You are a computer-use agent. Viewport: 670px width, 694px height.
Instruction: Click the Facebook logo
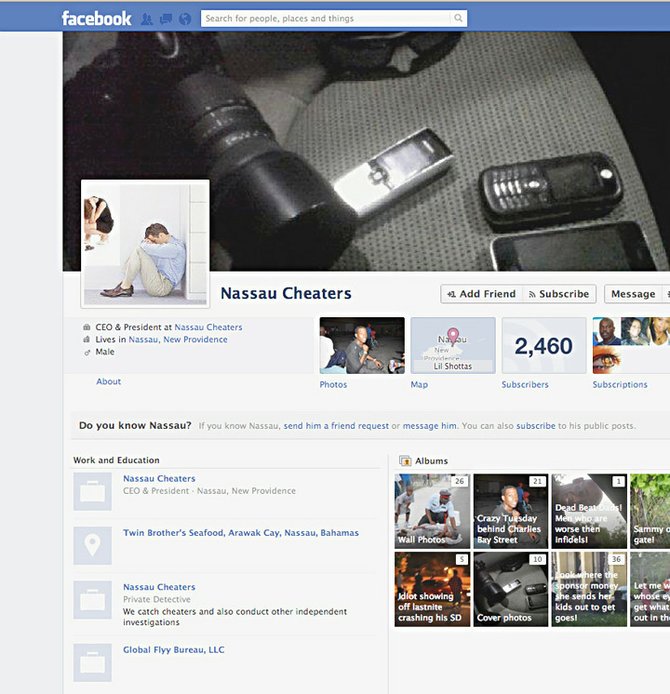[x=96, y=18]
